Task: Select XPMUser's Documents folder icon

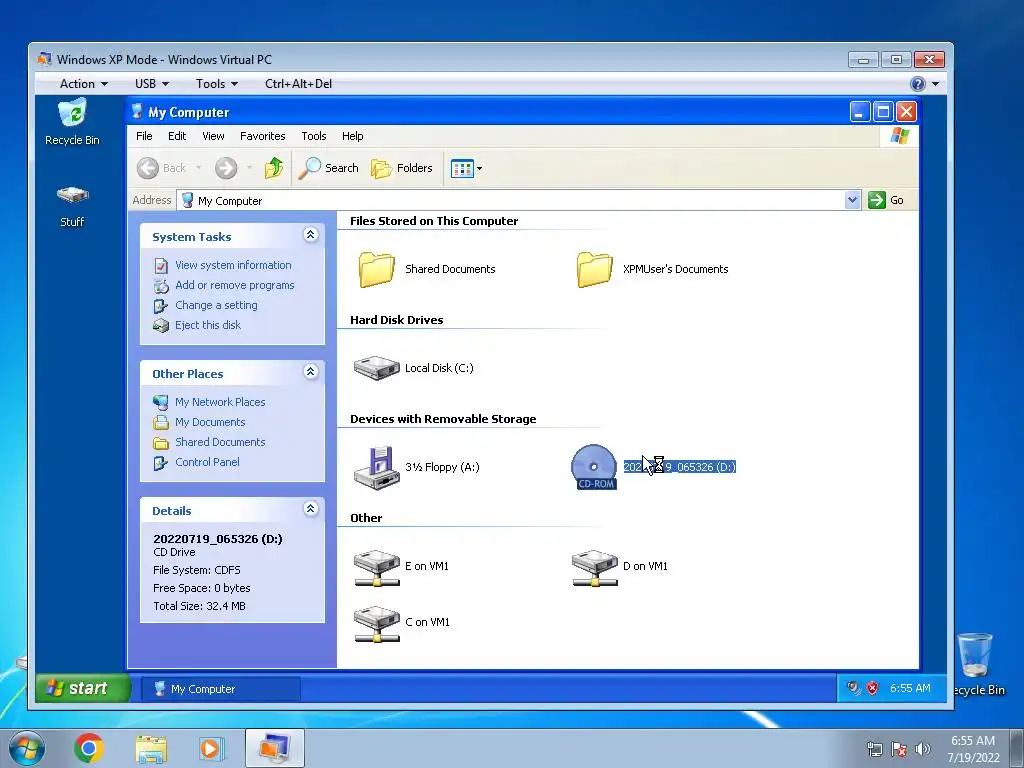Action: pyautogui.click(x=594, y=269)
